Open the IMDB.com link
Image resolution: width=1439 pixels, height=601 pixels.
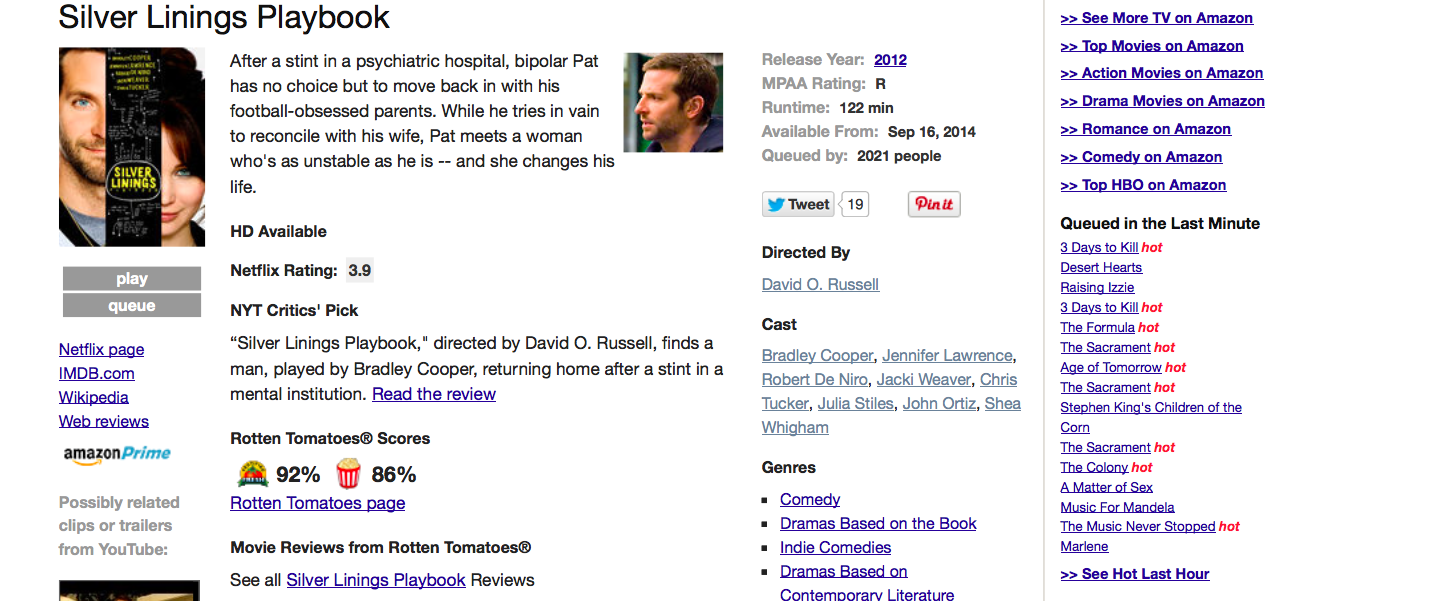[96, 373]
